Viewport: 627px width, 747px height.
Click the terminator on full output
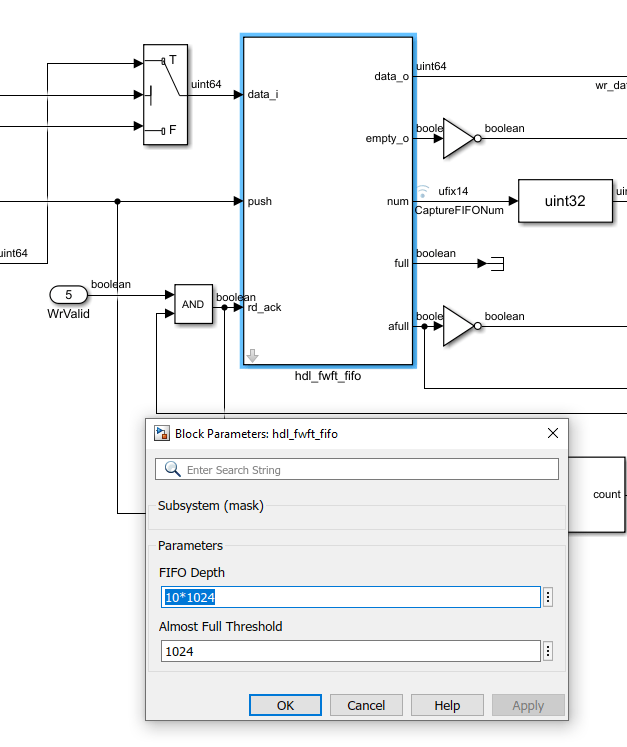[x=497, y=263]
